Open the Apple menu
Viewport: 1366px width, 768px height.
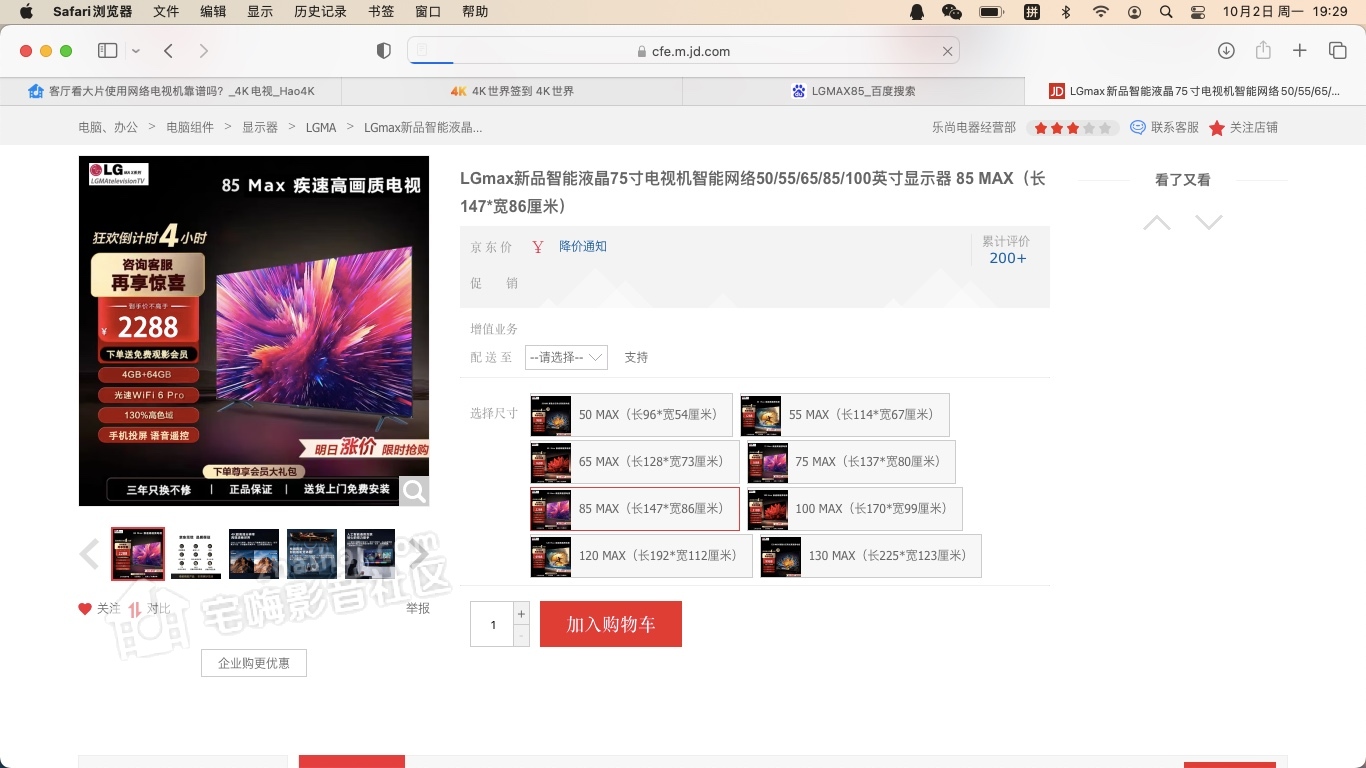[27, 12]
